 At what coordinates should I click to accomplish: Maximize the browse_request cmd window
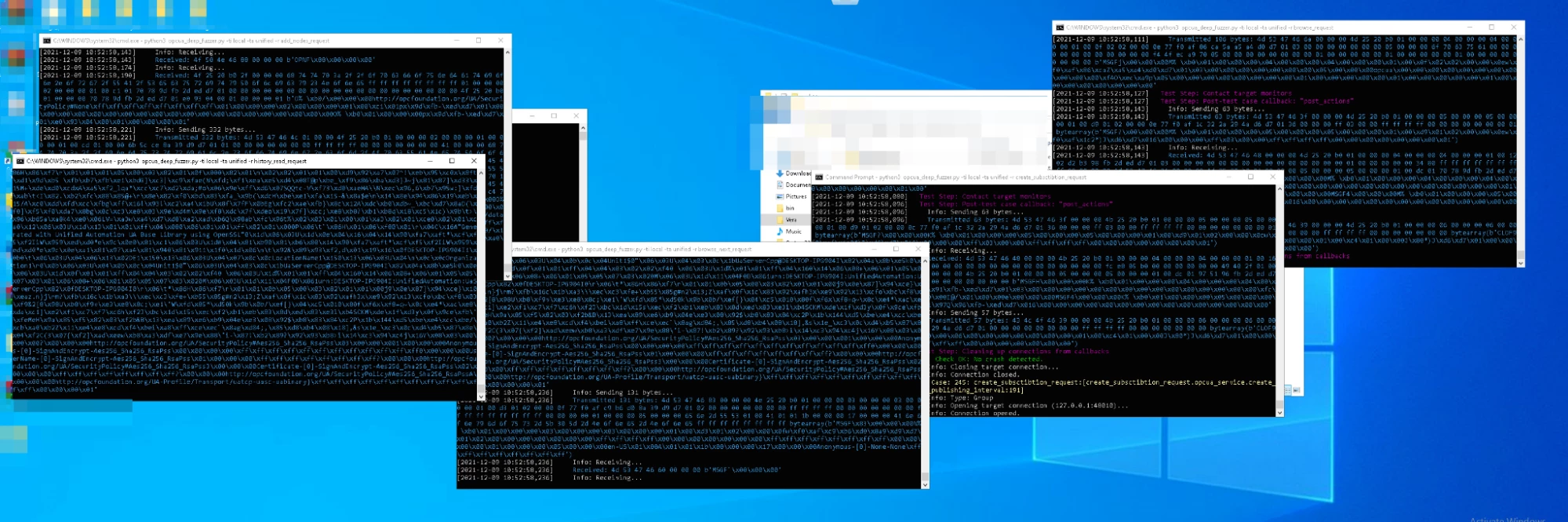(x=1492, y=27)
